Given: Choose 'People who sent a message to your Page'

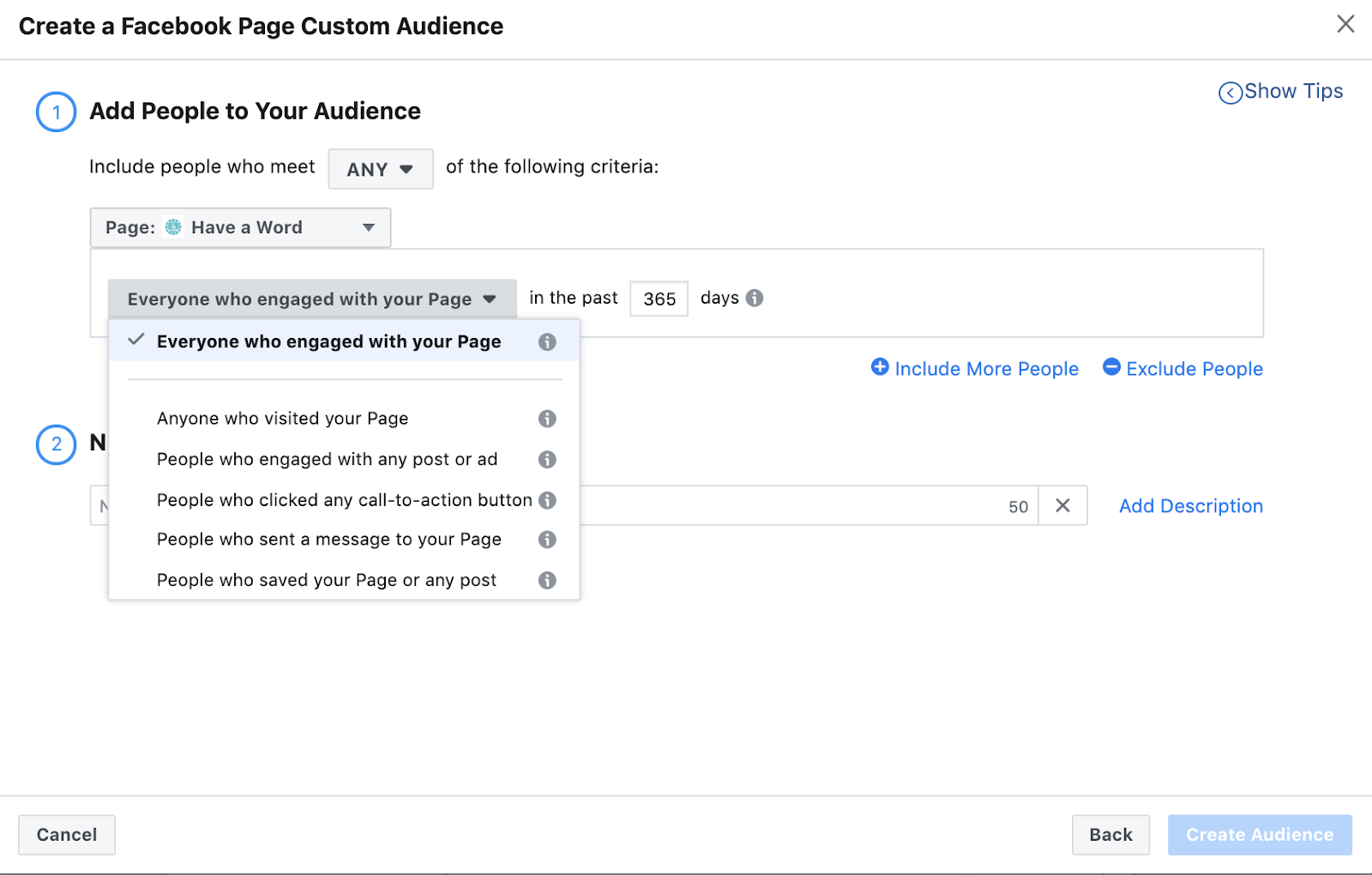Looking at the screenshot, I should tap(328, 540).
